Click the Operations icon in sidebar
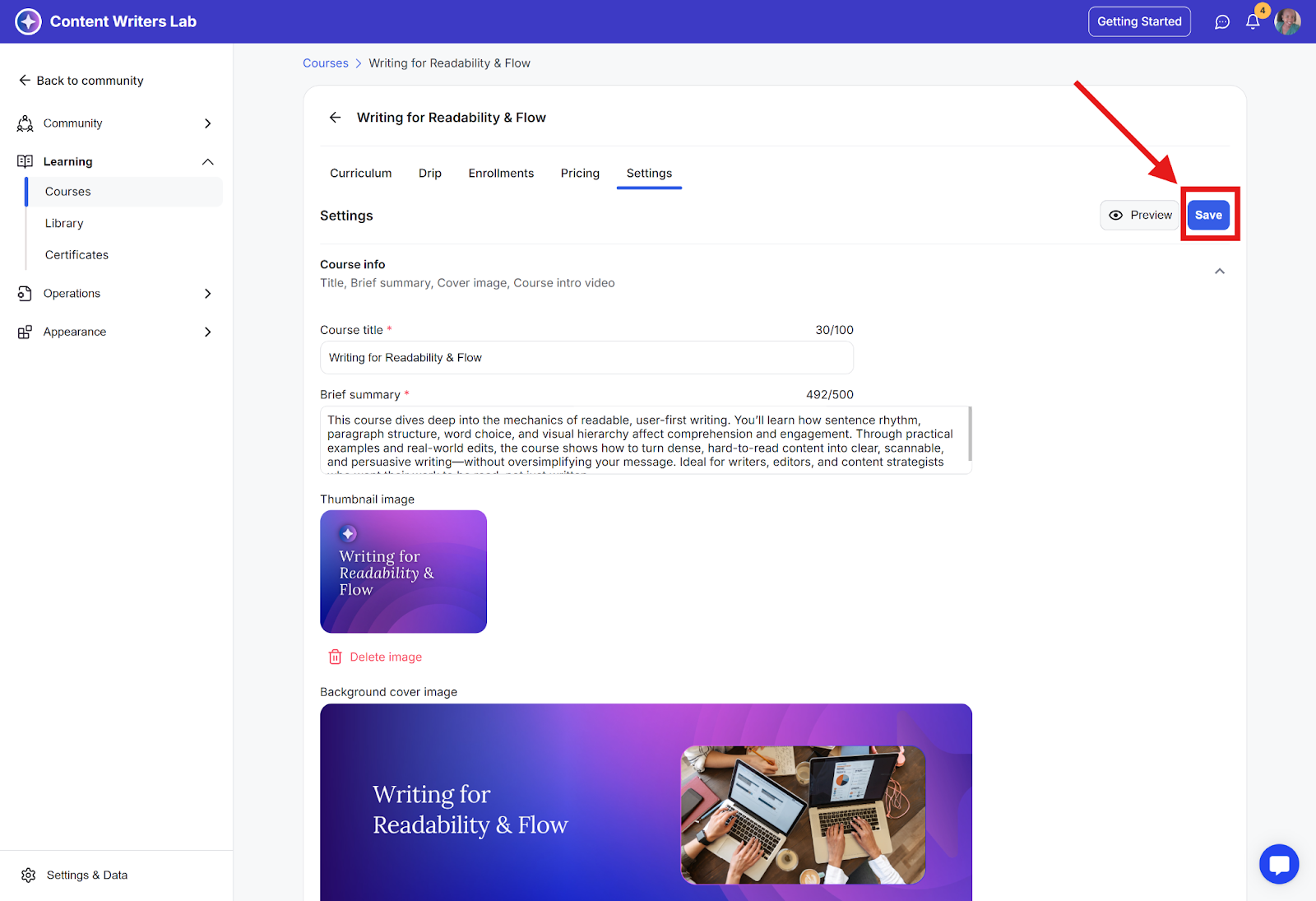 pyautogui.click(x=25, y=294)
